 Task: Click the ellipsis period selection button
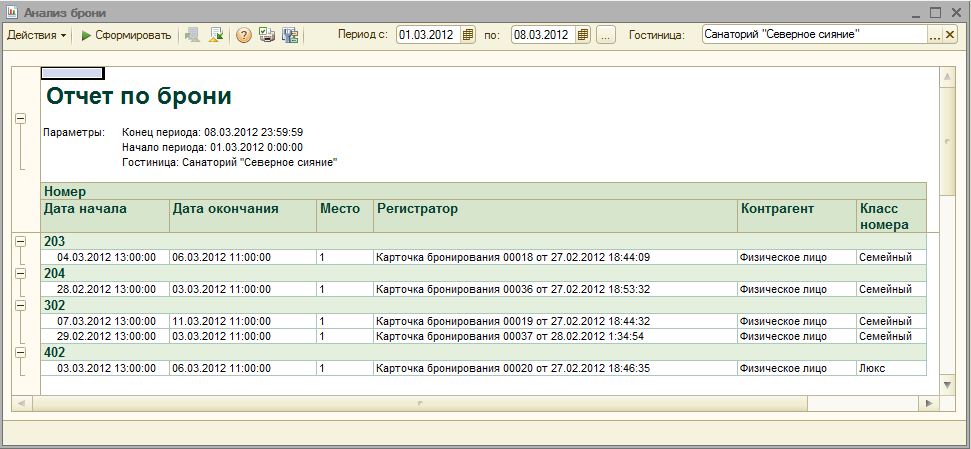[x=606, y=35]
